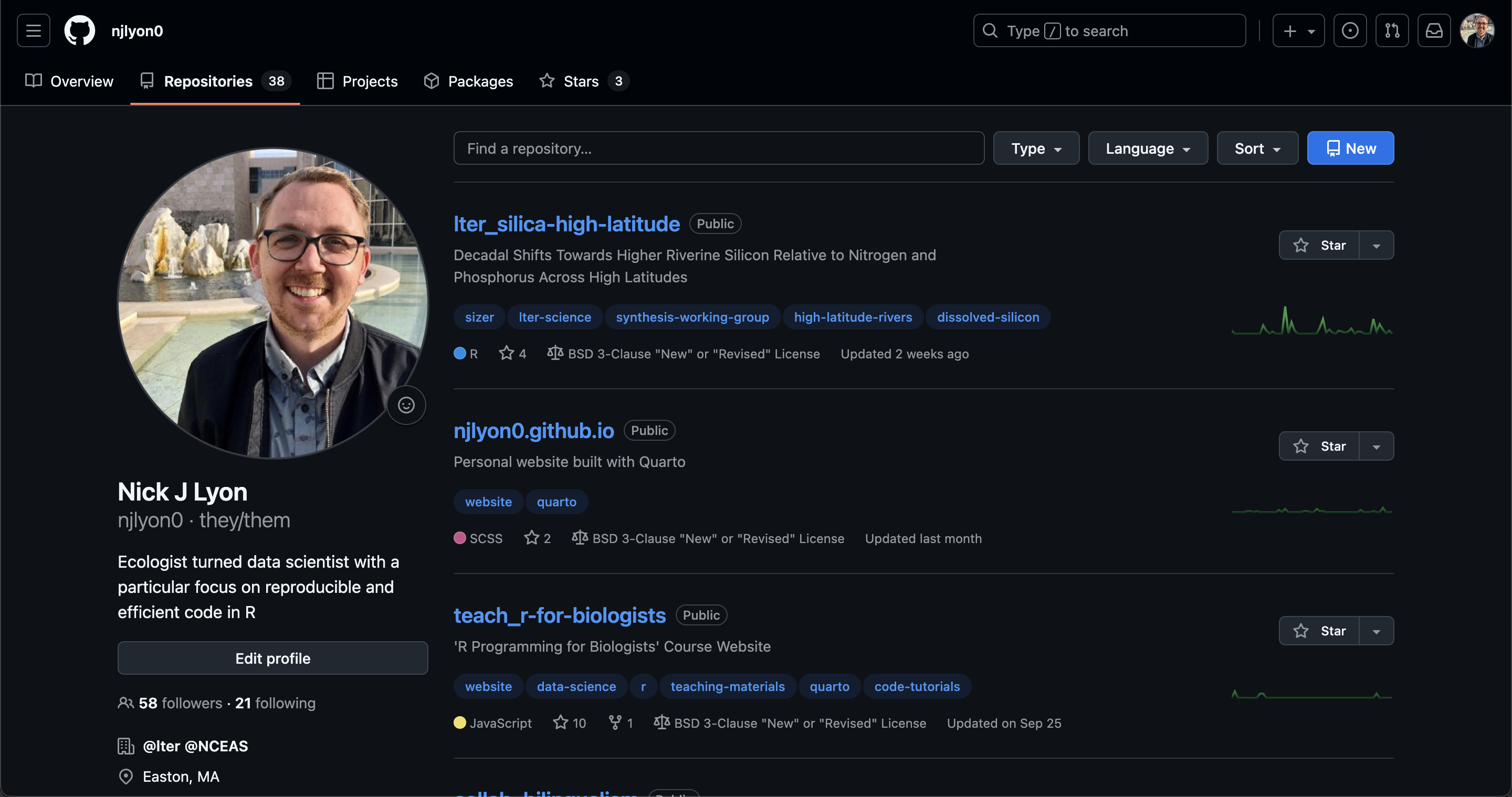Open the njlyon0.github.io repository link
Screen dimensions: 1512x797
pos(533,430)
